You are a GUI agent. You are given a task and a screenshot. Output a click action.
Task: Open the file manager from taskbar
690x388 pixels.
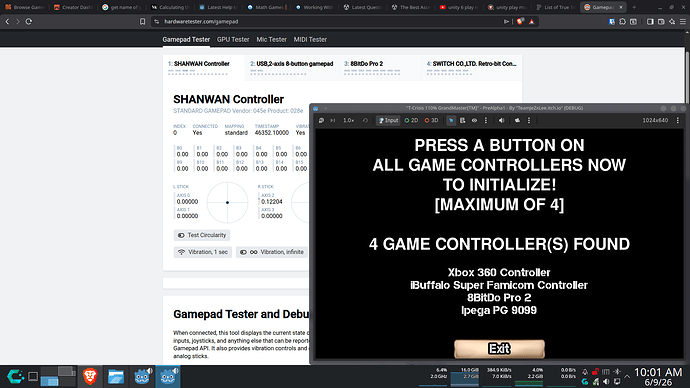(116, 377)
